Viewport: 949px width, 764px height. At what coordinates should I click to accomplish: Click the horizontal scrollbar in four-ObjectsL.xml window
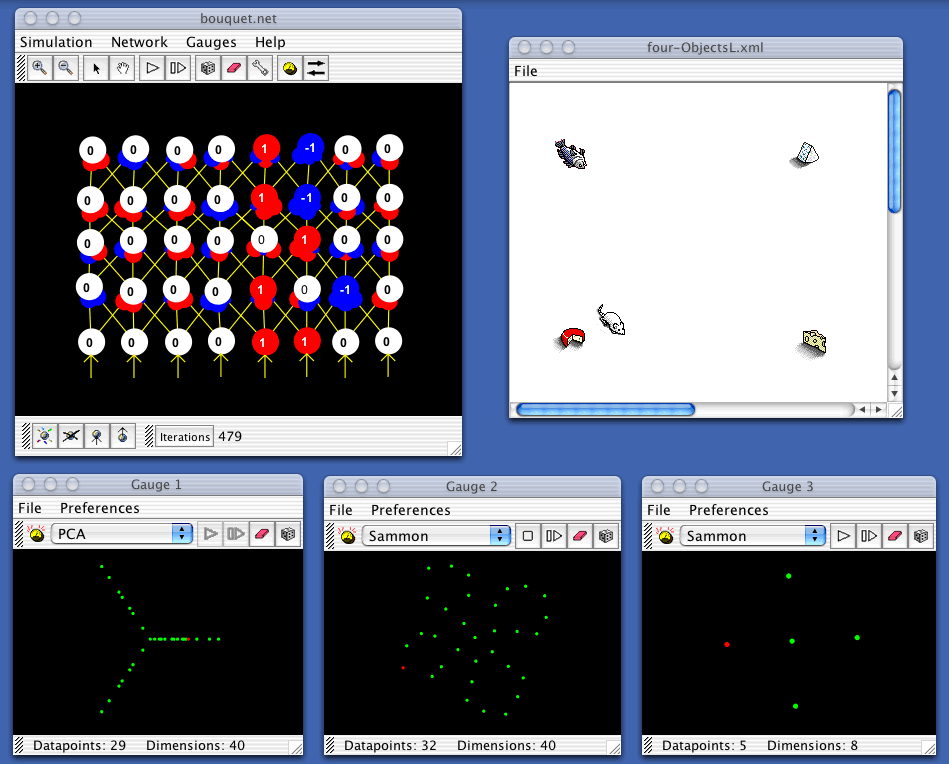click(604, 409)
